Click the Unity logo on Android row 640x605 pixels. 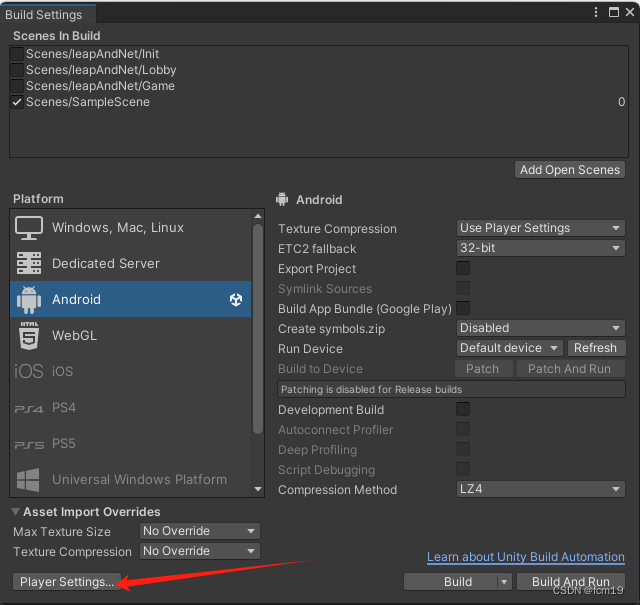click(236, 300)
